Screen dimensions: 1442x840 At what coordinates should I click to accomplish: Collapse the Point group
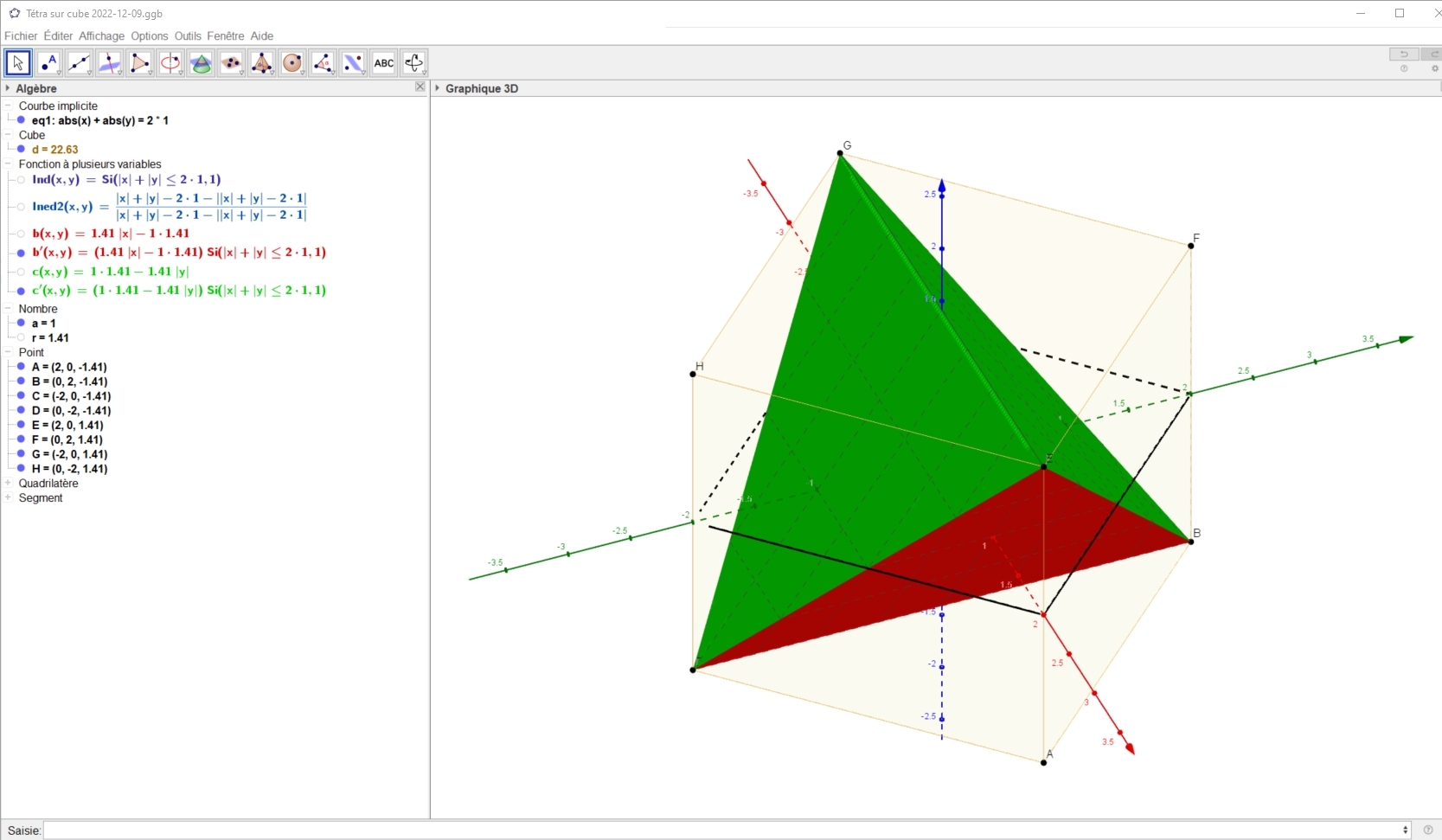coord(8,352)
